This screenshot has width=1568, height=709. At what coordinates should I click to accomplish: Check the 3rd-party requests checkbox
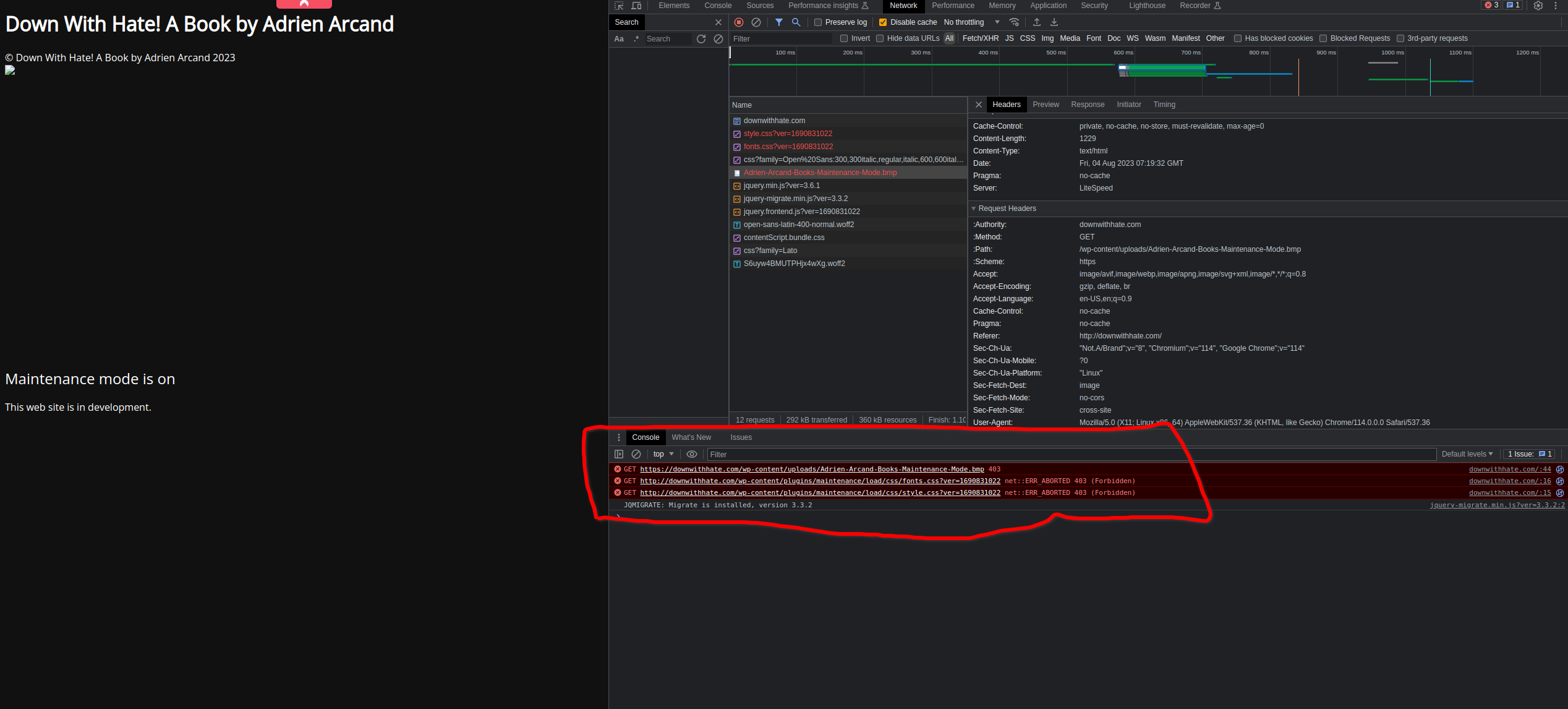(1400, 38)
